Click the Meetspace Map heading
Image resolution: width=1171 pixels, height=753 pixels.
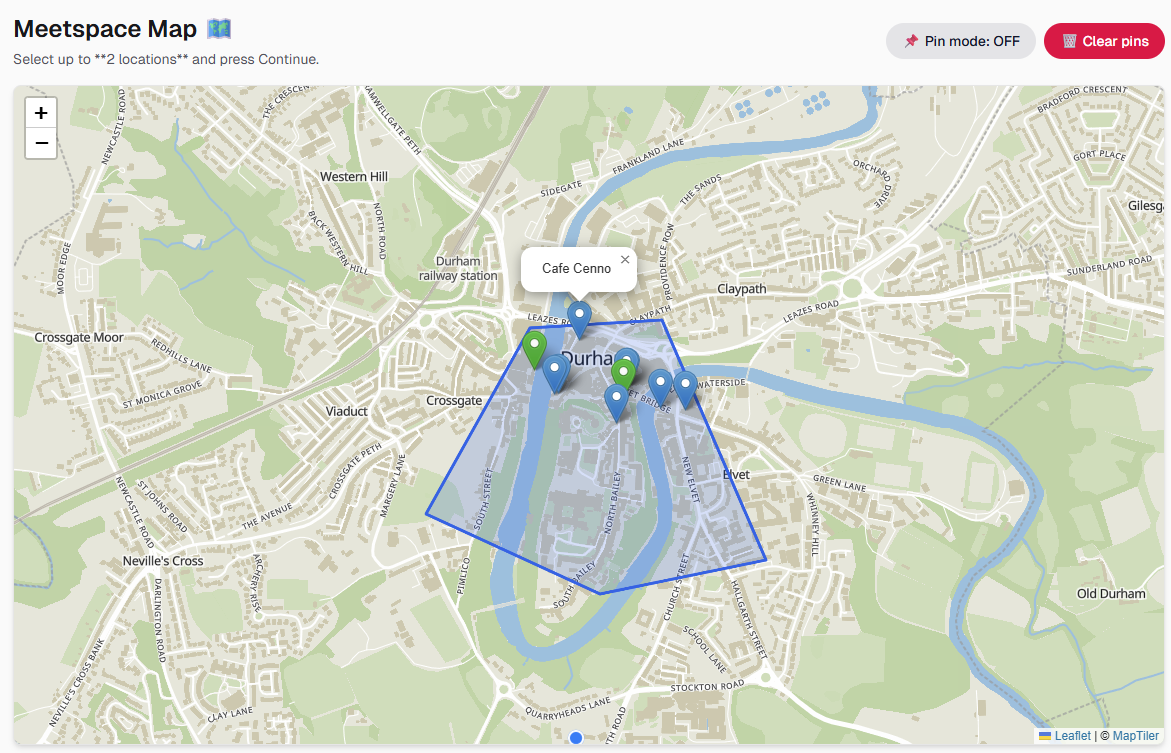pos(105,28)
